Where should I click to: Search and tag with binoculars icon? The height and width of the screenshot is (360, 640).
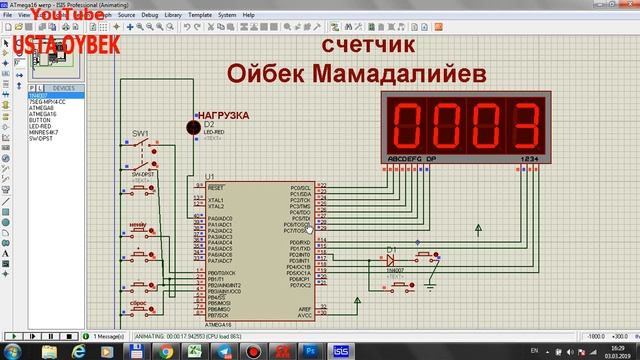[348, 27]
